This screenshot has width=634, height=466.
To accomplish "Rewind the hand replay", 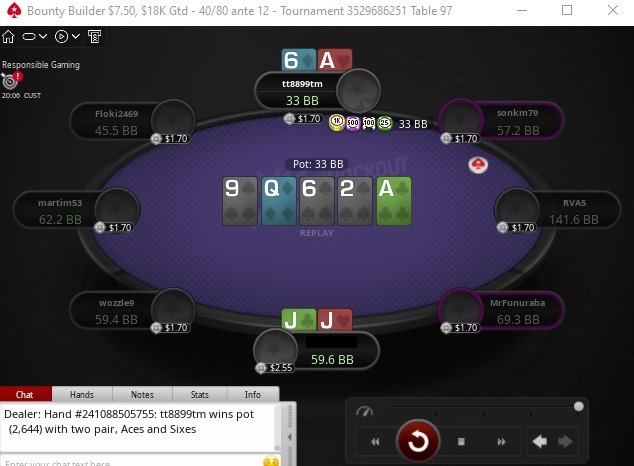I will click(x=375, y=442).
